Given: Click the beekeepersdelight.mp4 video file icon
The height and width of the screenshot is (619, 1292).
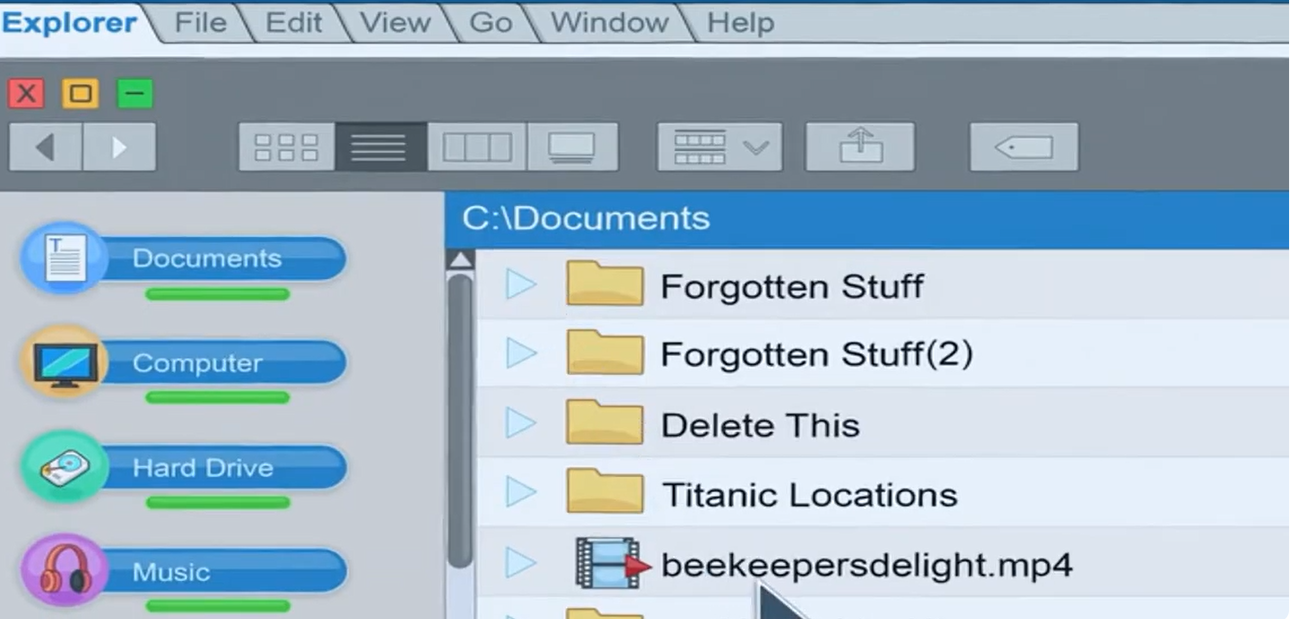Looking at the screenshot, I should point(611,562).
